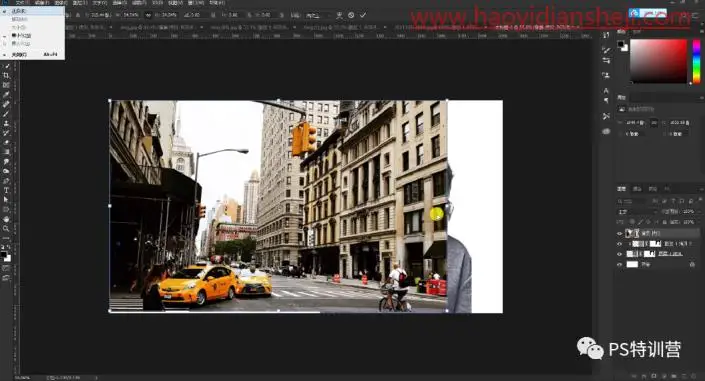Image resolution: width=705 pixels, height=381 pixels.
Task: Open the Properties panel flyout menu
Action: coord(701,98)
